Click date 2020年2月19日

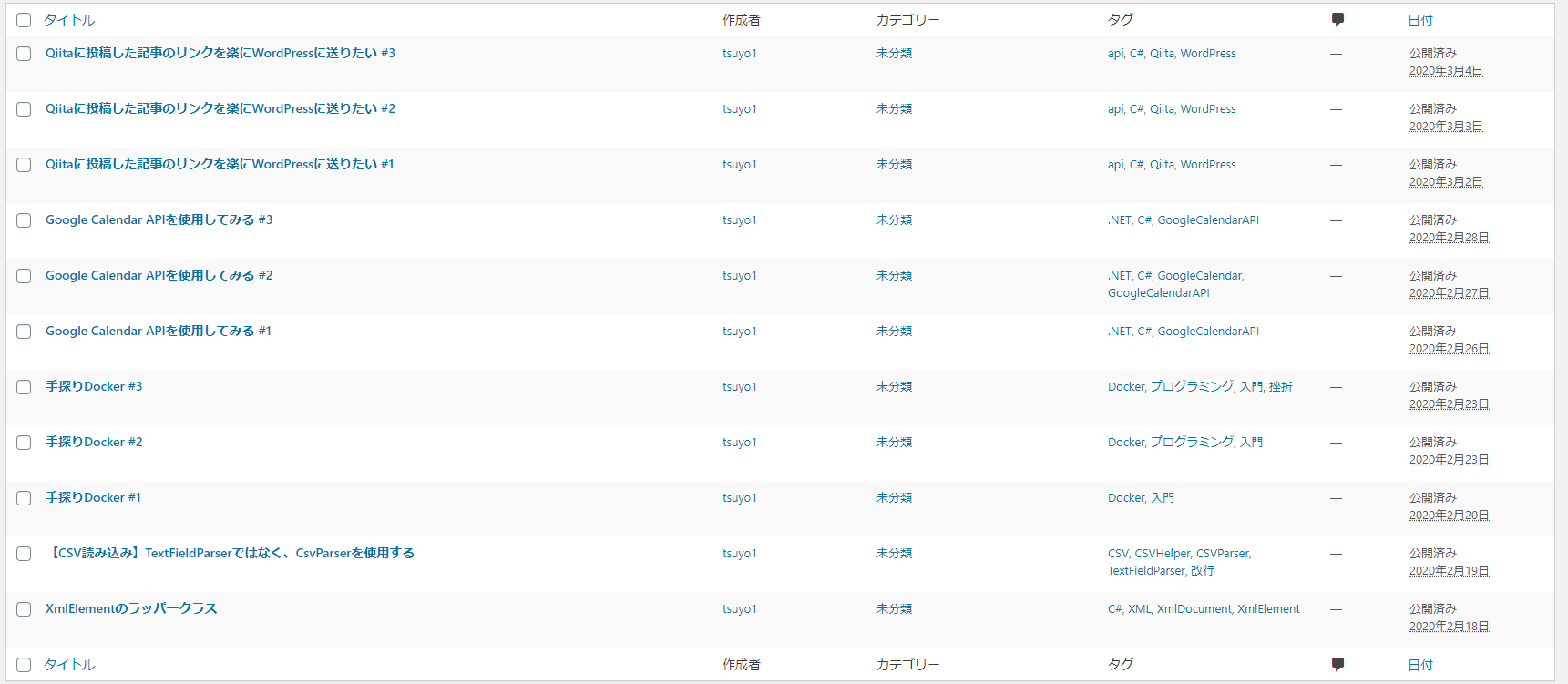click(x=1450, y=571)
